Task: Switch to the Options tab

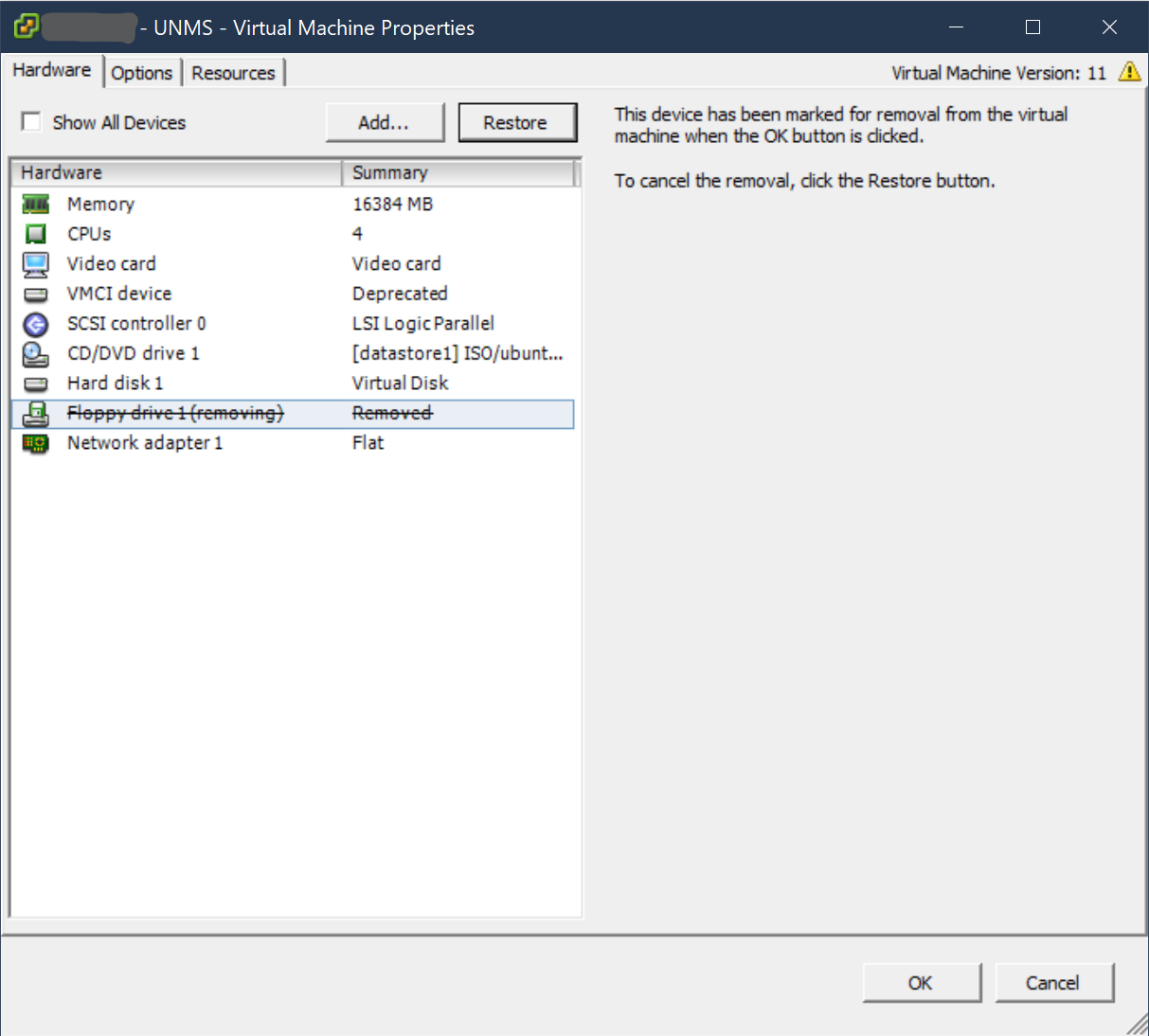Action: pos(142,72)
